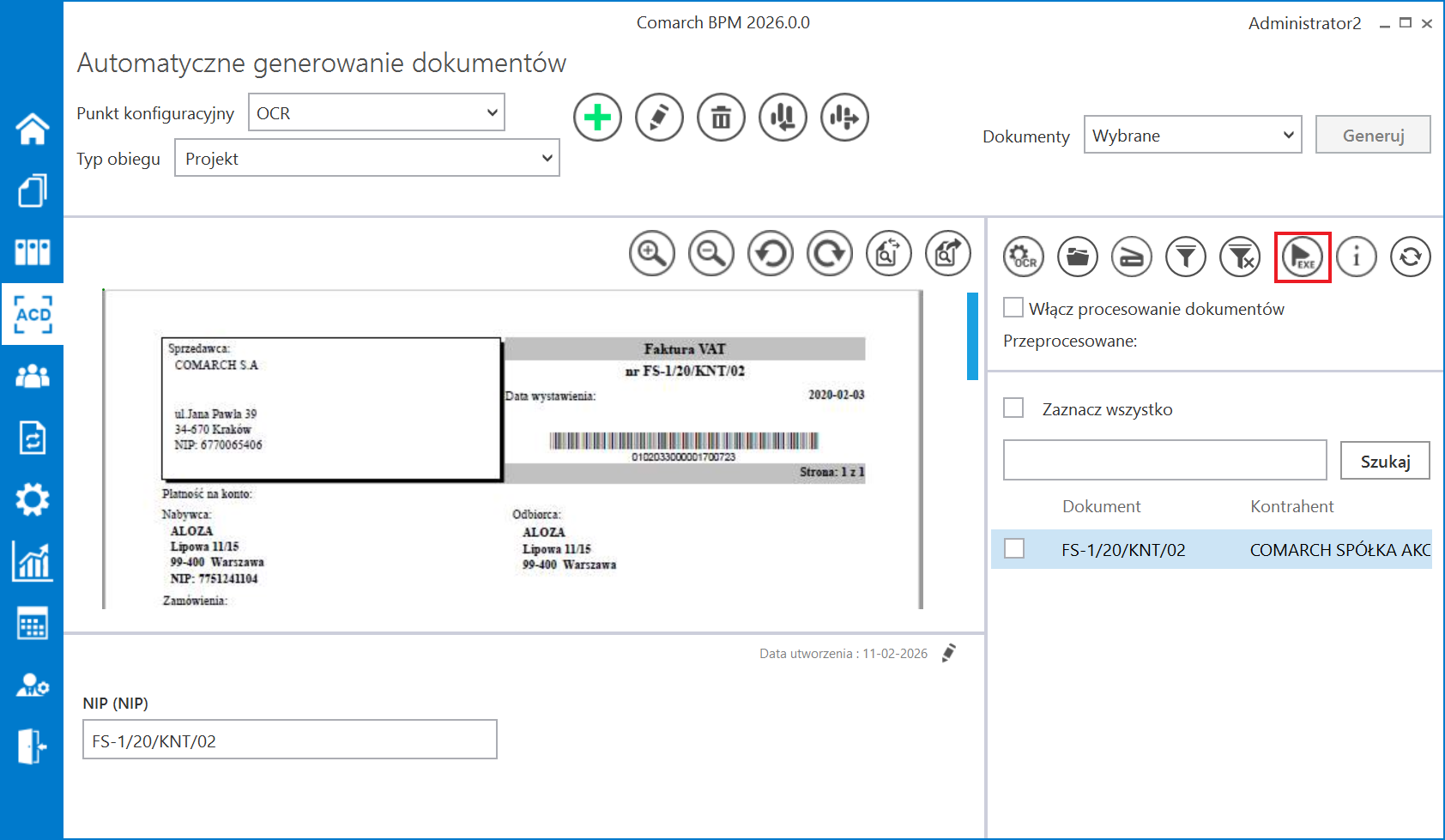Tick checkbox for document FS-1/20/KNT/02
1445x840 pixels.
tap(1014, 549)
